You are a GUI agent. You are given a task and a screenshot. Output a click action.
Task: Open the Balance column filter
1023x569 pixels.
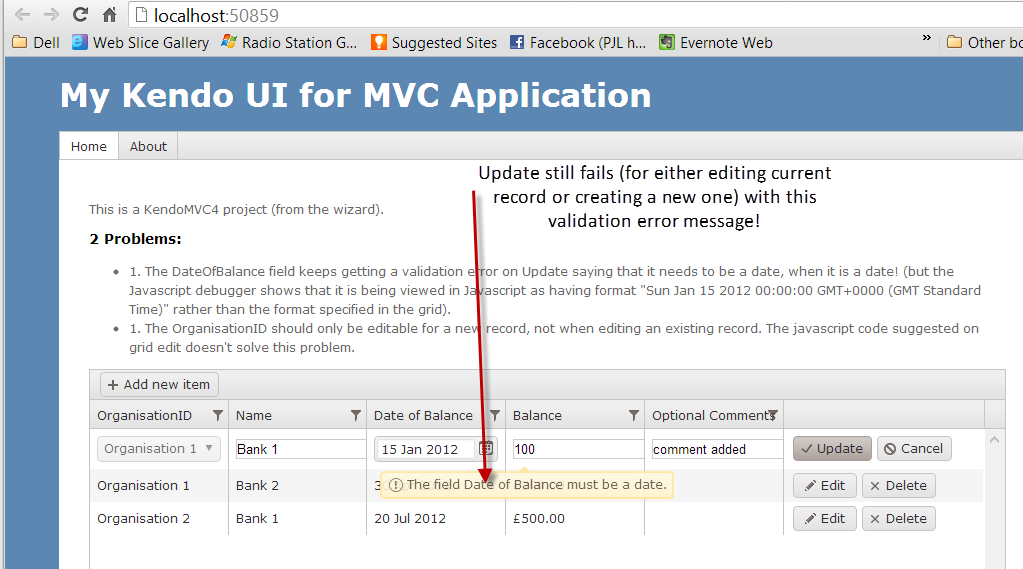(x=634, y=415)
